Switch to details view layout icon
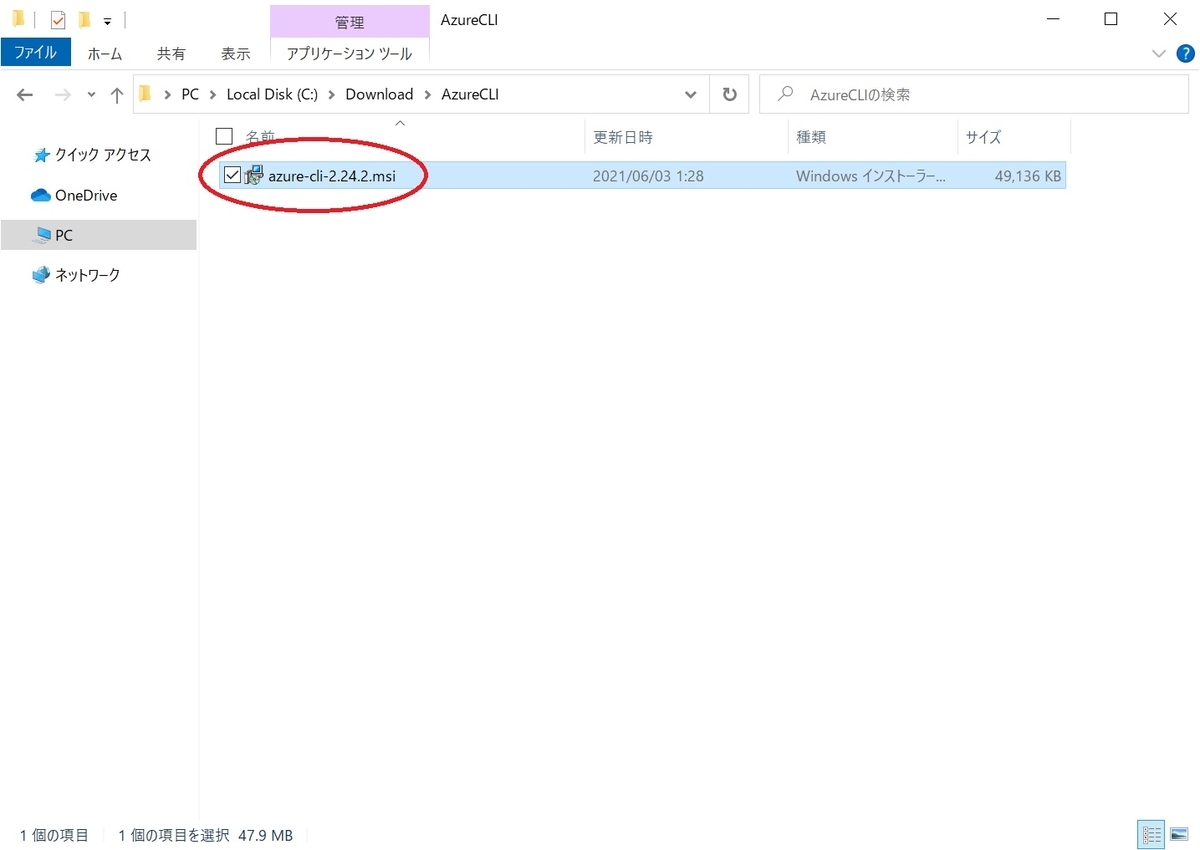Screen dimensions: 1200x850 coord(1151,834)
